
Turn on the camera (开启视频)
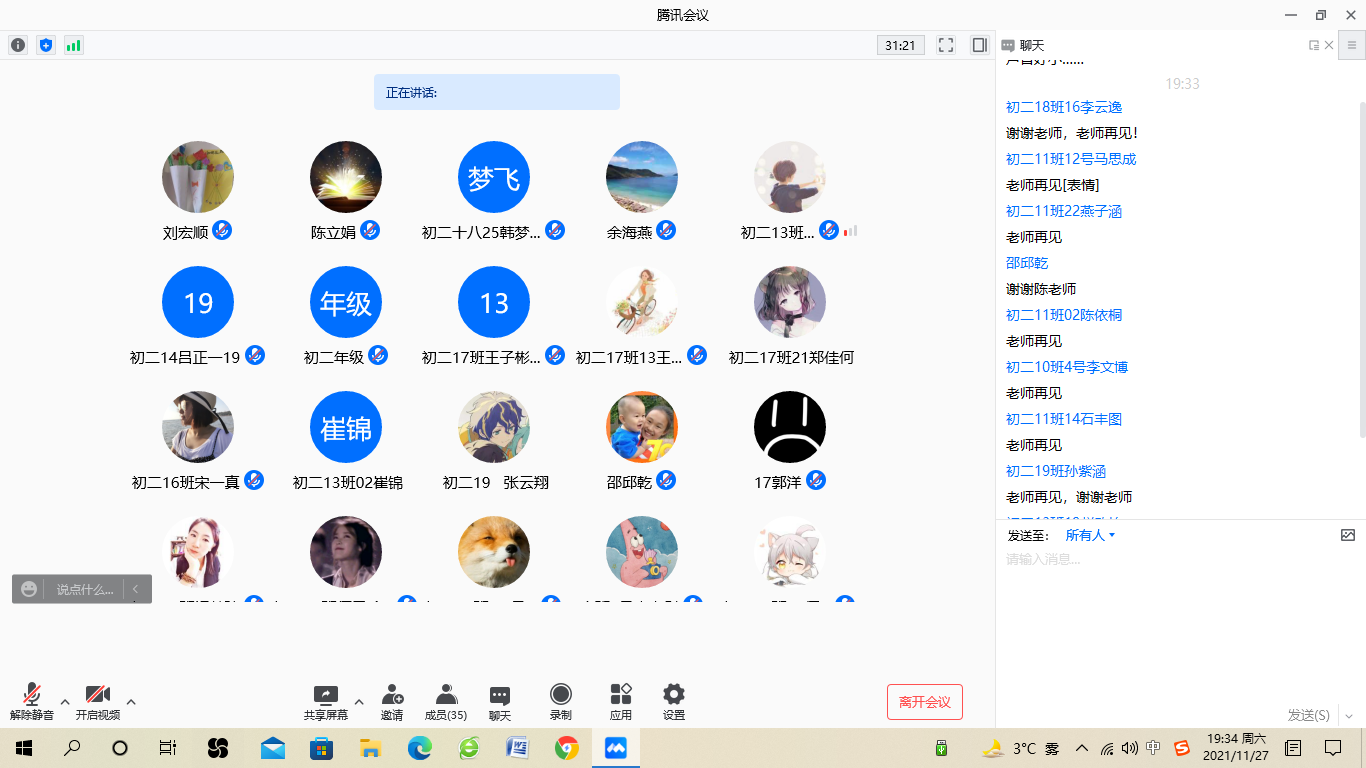pos(98,702)
